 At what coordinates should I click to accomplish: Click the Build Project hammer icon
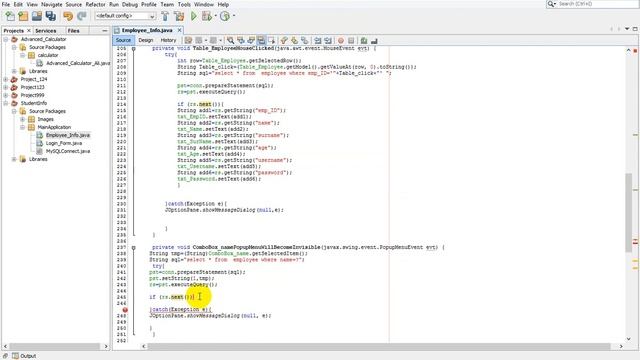[x=165, y=16]
